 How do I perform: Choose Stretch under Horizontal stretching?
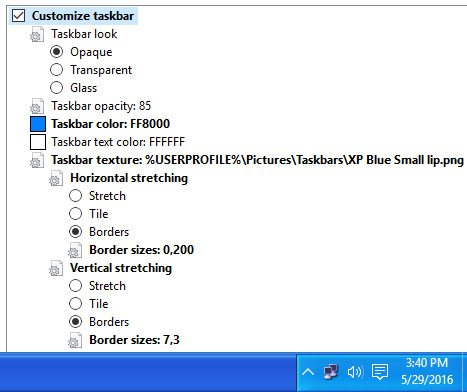point(75,196)
